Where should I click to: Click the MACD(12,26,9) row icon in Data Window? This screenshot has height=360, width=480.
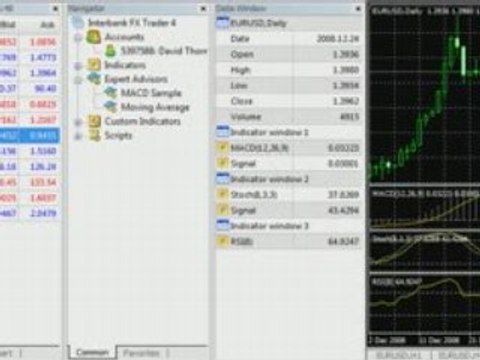click(x=222, y=148)
